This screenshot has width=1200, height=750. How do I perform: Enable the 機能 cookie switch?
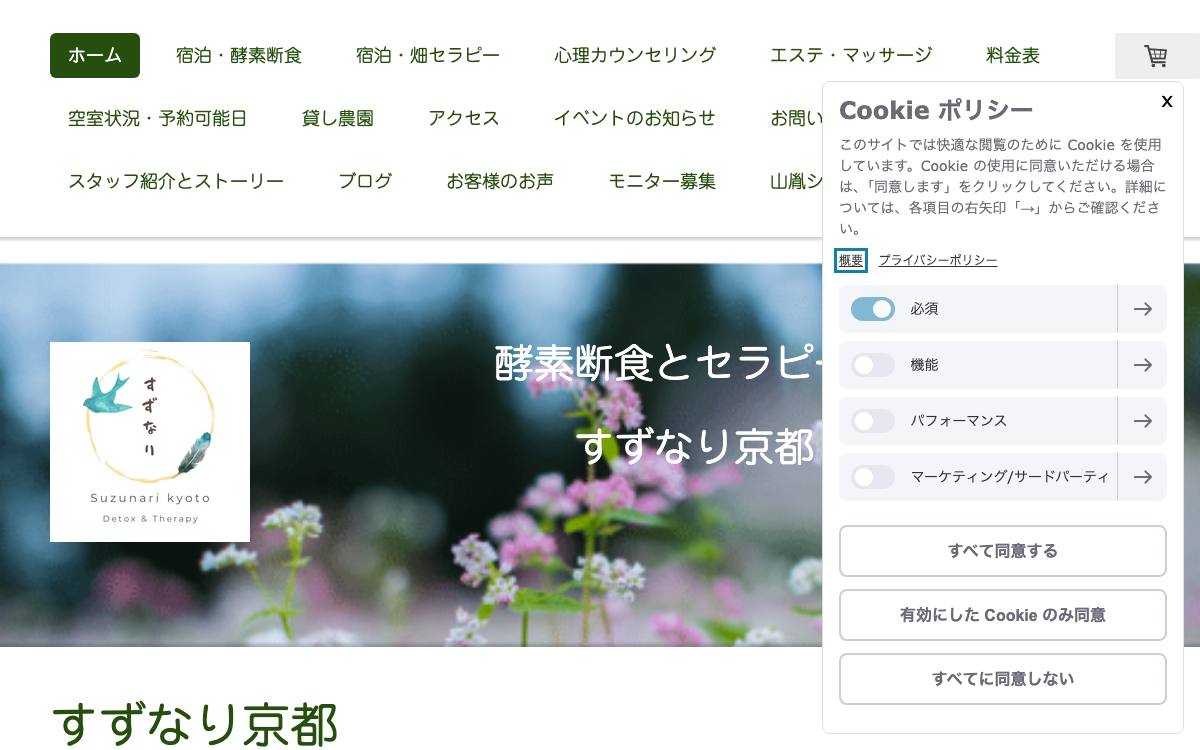873,365
